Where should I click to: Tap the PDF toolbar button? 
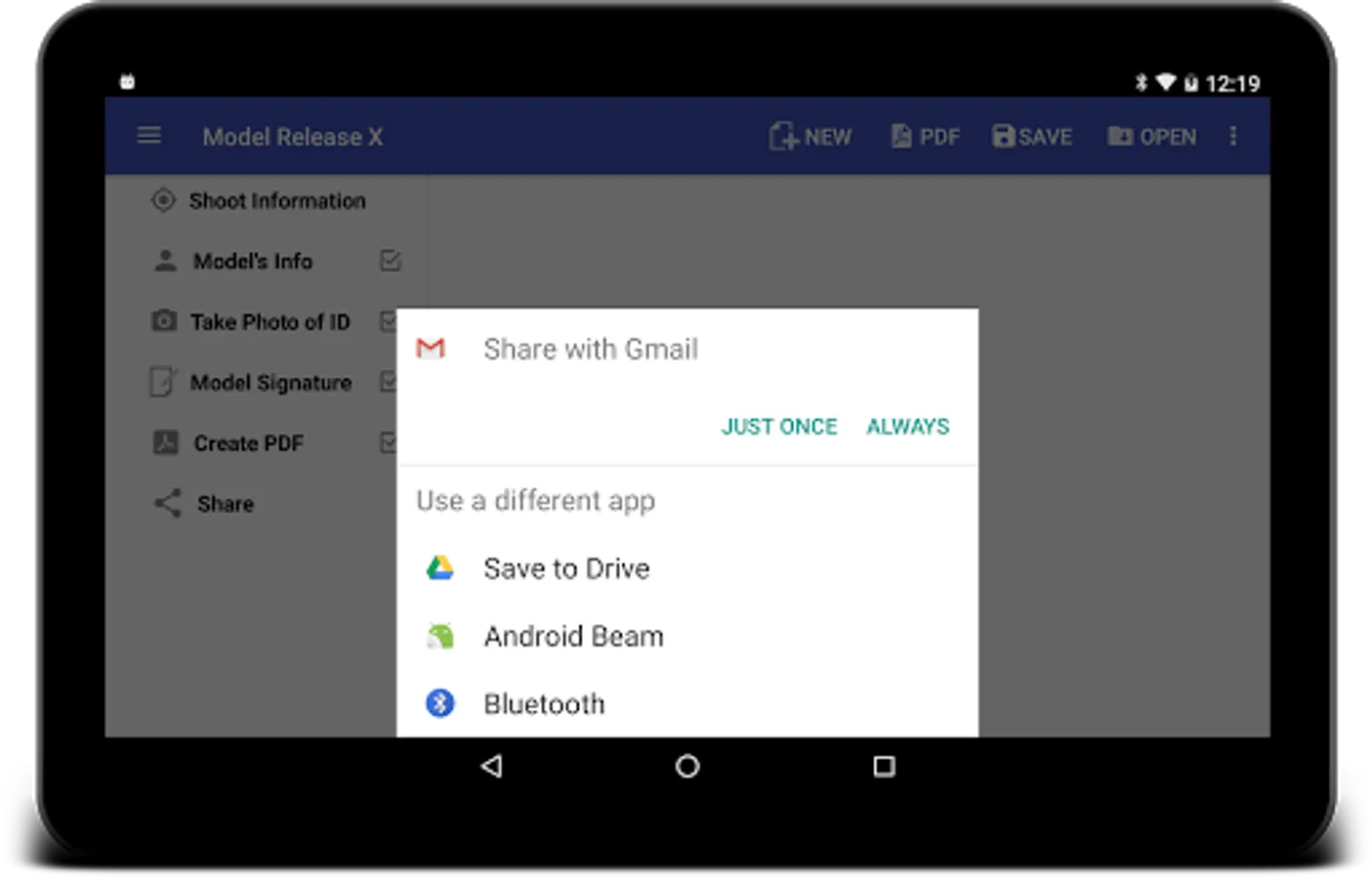click(925, 137)
